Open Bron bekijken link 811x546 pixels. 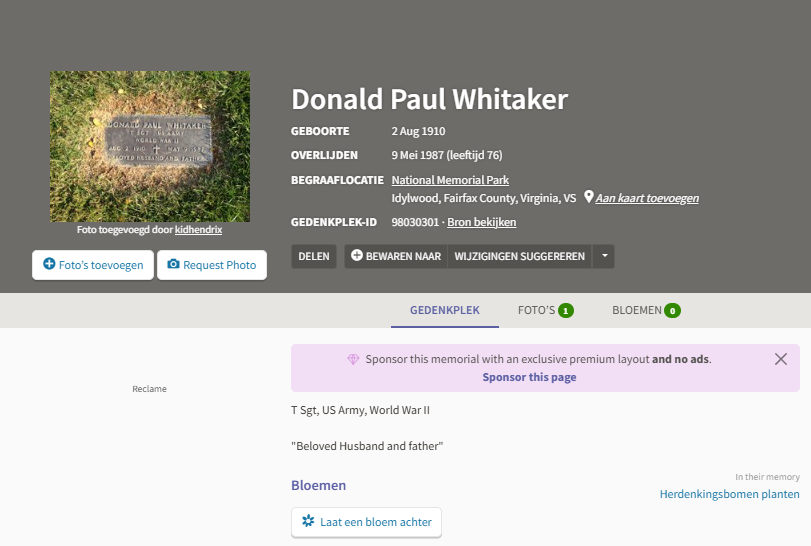pos(482,222)
